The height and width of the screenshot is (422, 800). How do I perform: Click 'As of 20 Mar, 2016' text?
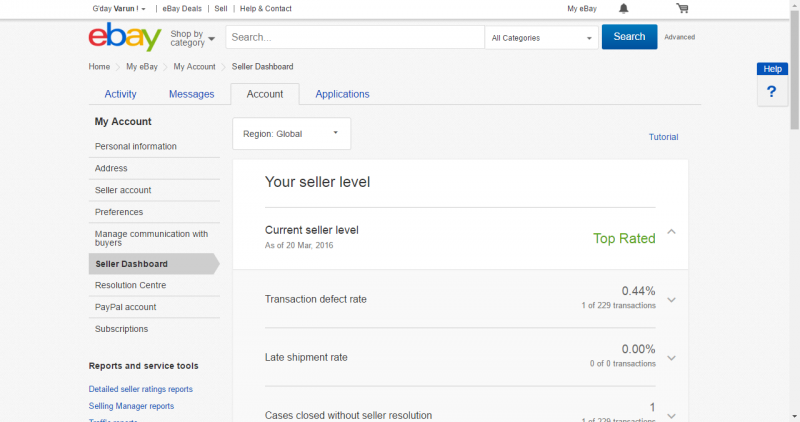(x=299, y=245)
